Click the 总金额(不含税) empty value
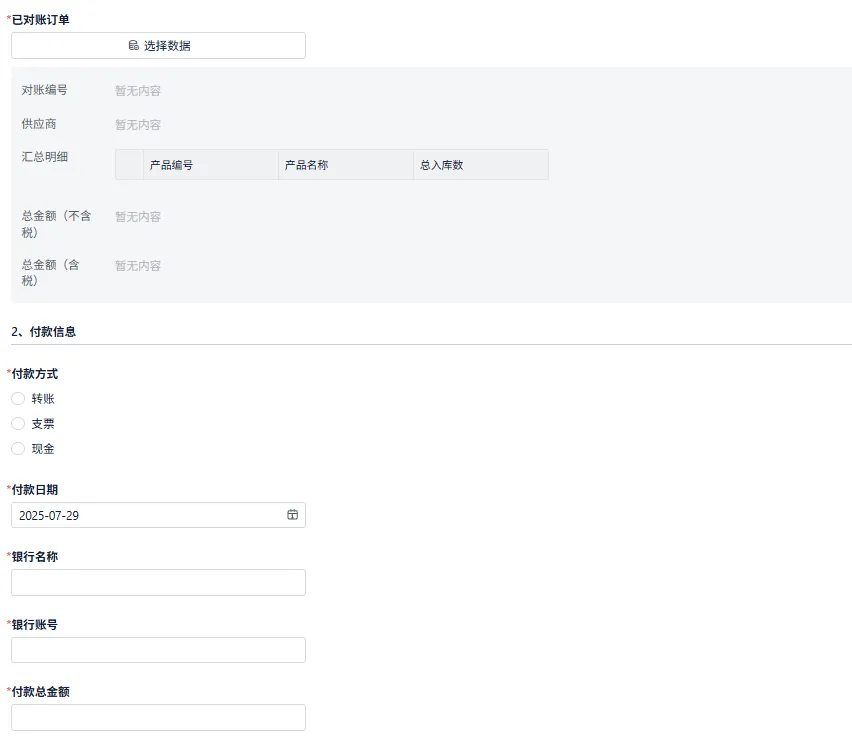 pos(138,217)
